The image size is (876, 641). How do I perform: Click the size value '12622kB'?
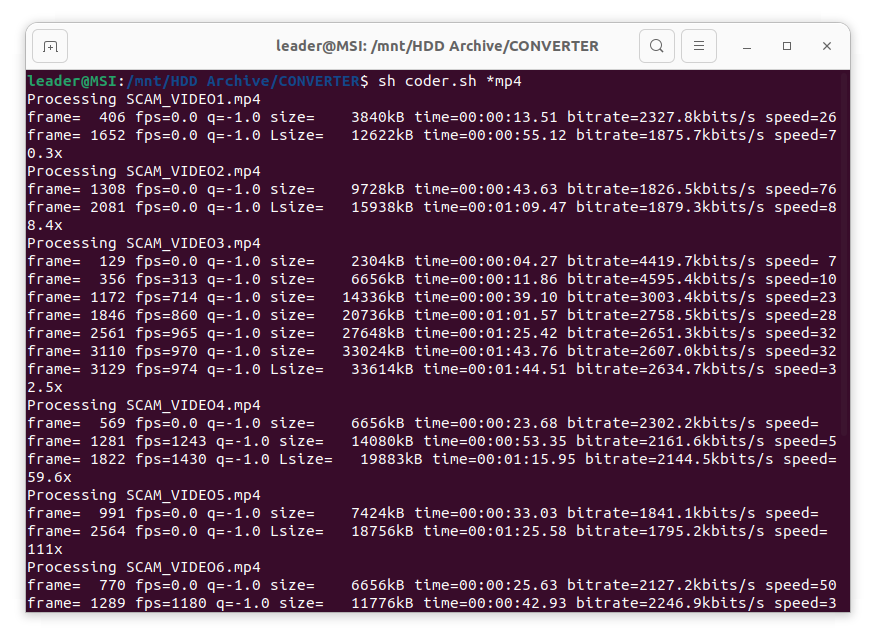[x=383, y=135]
